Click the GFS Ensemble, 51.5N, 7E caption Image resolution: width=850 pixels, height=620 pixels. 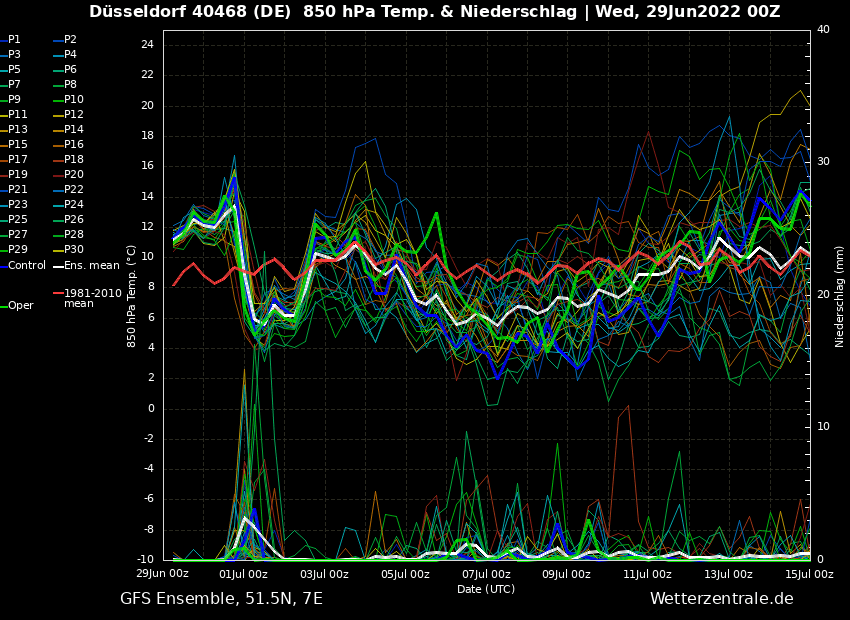221,599
